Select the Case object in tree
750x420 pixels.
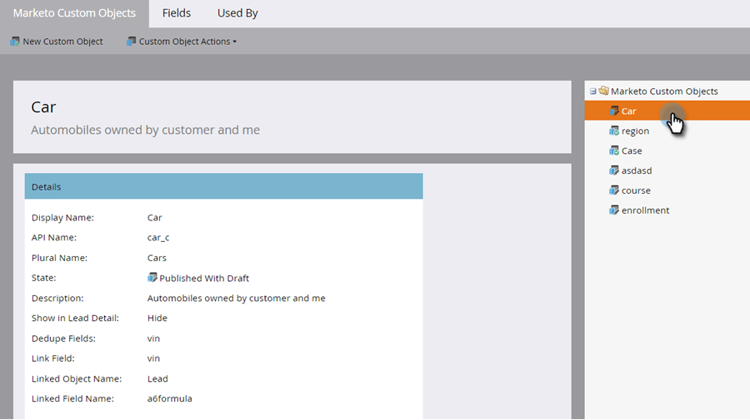pyautogui.click(x=631, y=151)
